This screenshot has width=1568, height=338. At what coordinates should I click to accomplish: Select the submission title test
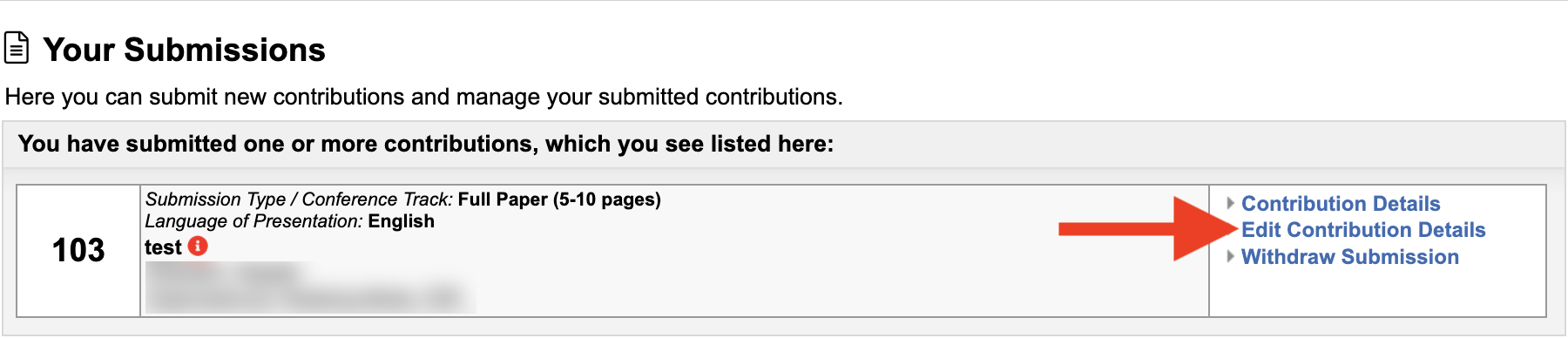click(163, 247)
